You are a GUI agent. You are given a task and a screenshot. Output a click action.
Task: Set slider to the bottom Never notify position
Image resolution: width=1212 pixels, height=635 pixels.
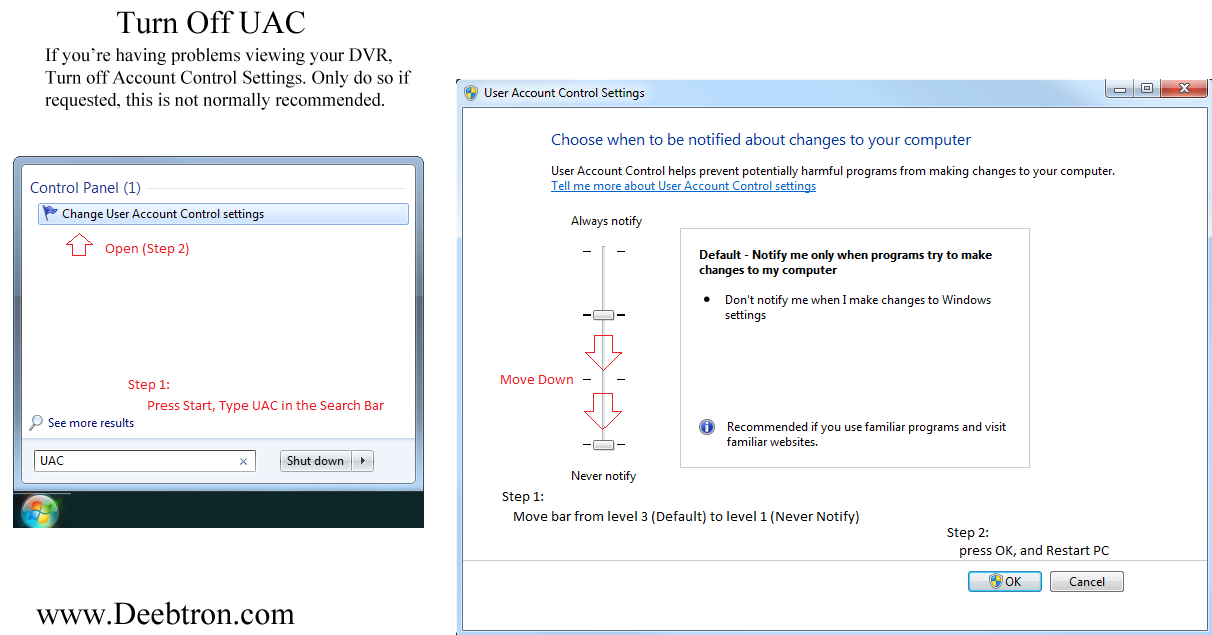click(603, 444)
